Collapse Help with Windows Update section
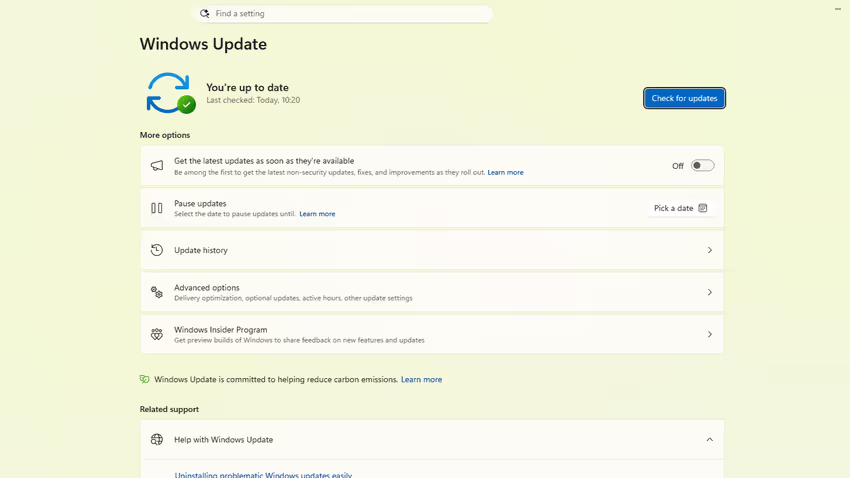Screen dimensions: 850x478 pos(710,440)
